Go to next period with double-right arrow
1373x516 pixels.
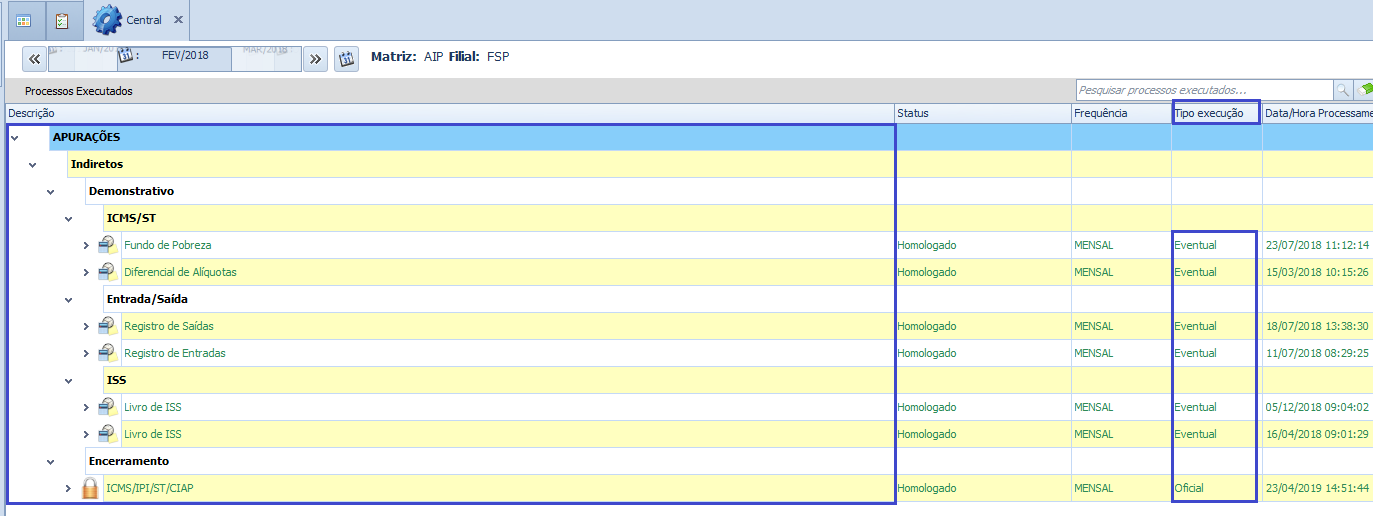tap(315, 58)
